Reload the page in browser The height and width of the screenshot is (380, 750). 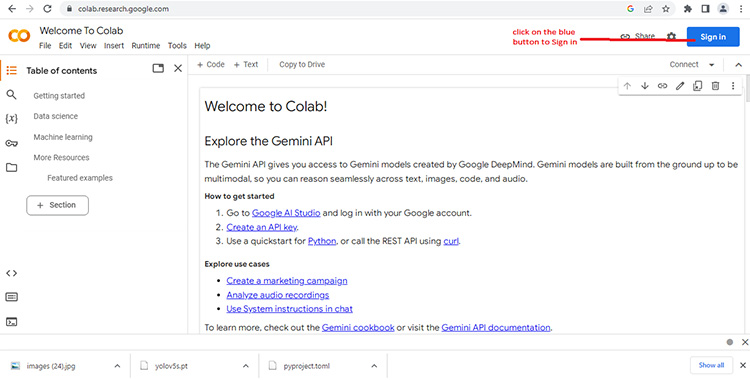[47, 9]
